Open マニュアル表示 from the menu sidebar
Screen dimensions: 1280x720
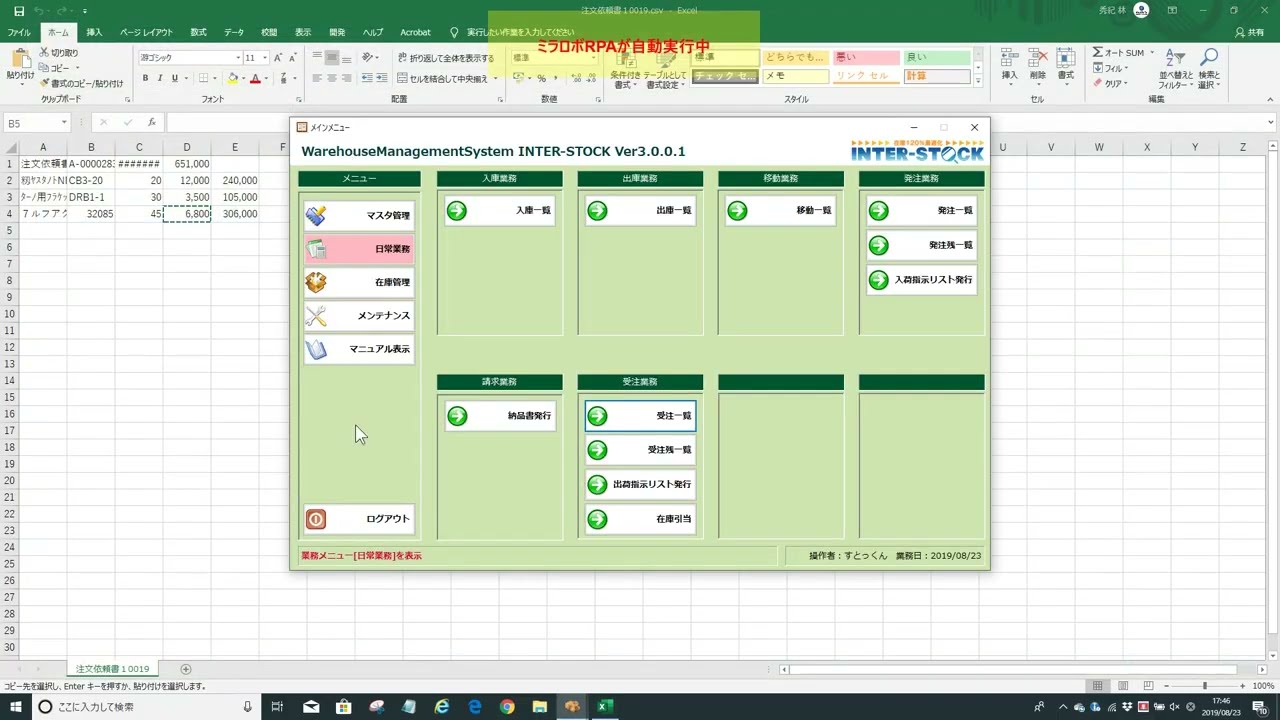(x=359, y=349)
